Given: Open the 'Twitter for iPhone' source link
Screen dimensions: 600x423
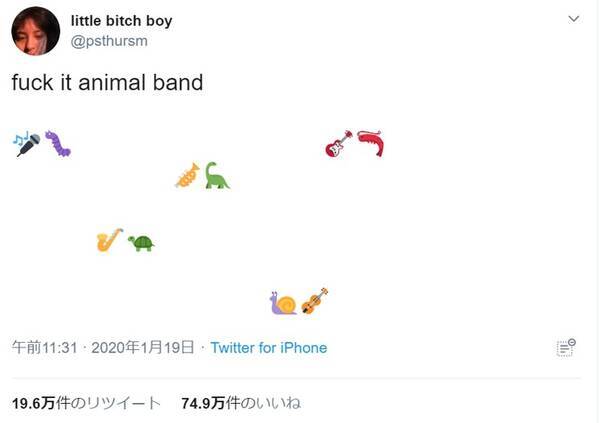Looking at the screenshot, I should (268, 348).
